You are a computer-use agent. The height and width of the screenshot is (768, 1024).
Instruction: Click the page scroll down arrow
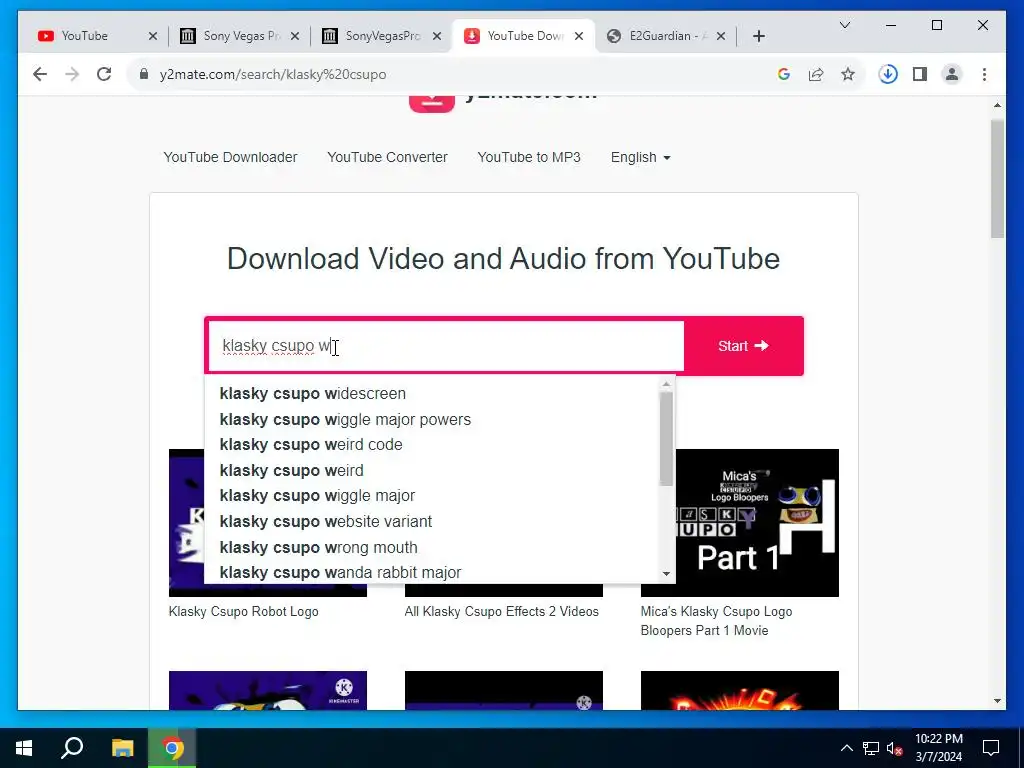[997, 701]
